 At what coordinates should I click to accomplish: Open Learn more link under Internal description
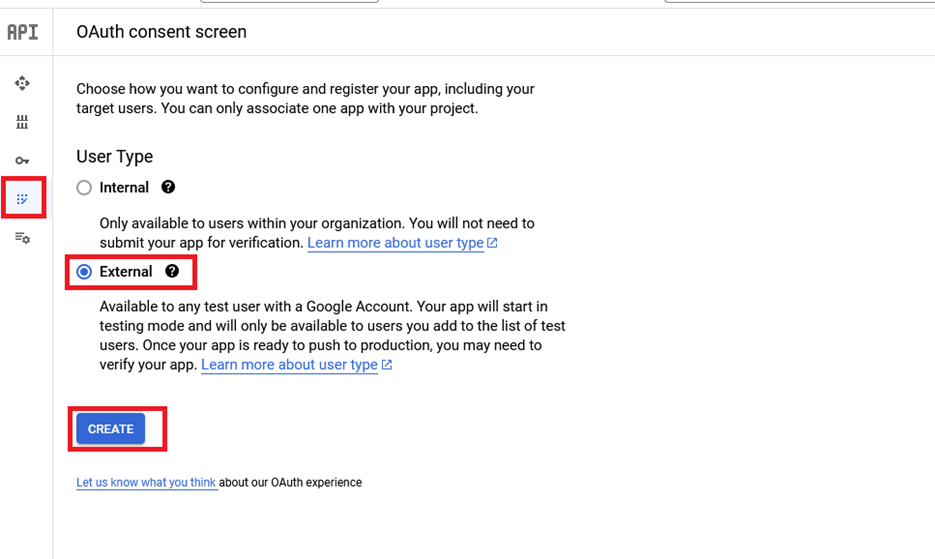tap(395, 243)
